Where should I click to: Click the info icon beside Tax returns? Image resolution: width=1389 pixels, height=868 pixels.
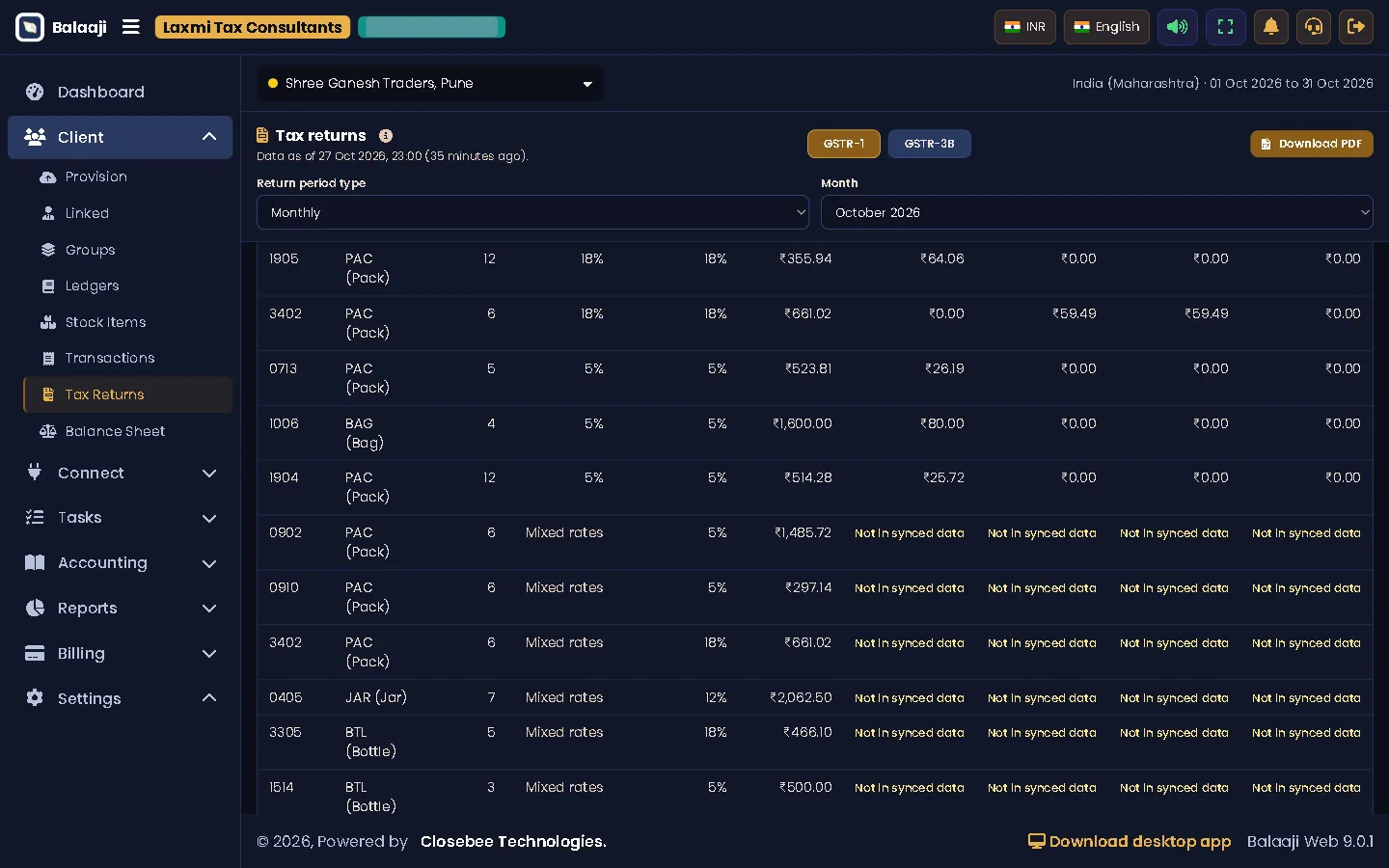386,136
